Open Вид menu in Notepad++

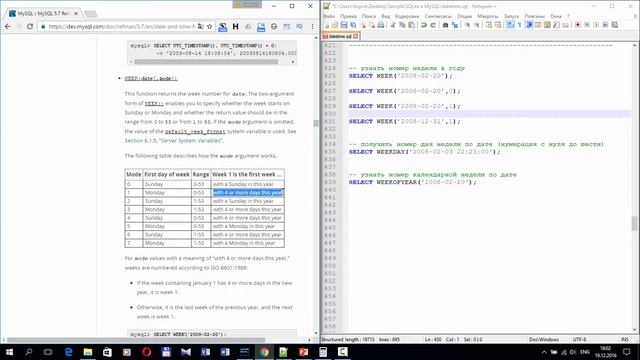[386, 16]
